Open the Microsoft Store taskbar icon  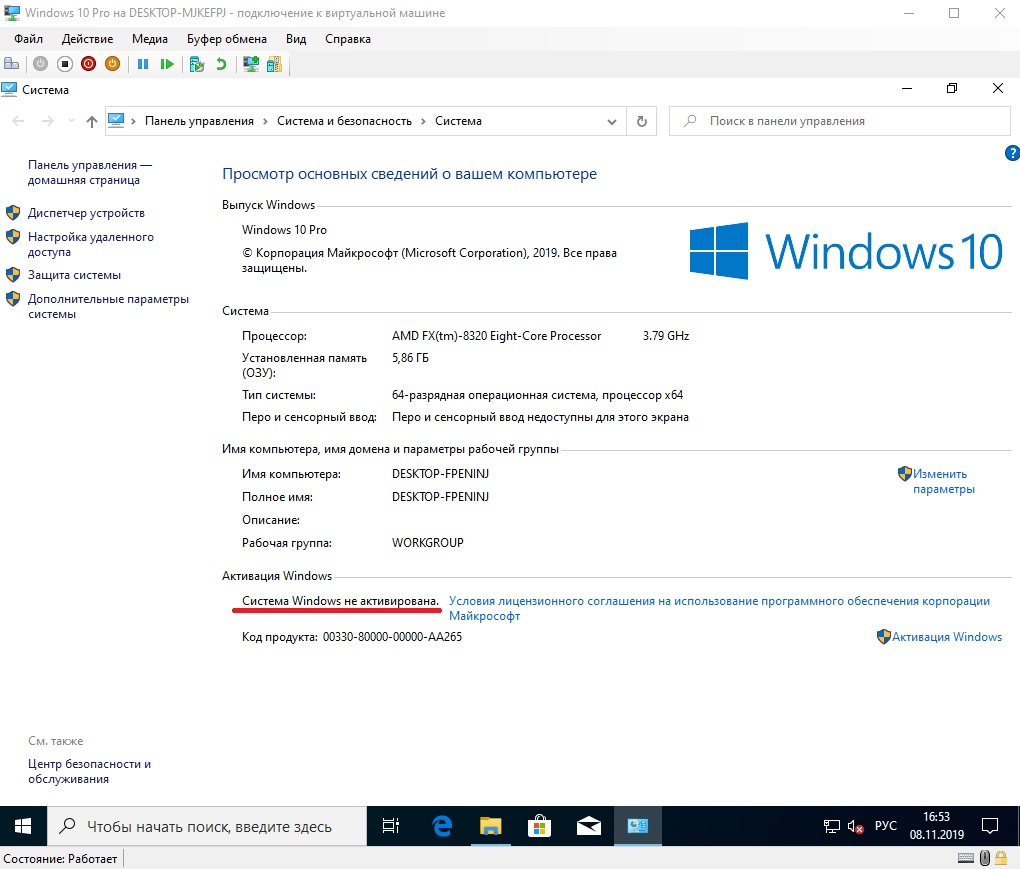click(x=539, y=826)
